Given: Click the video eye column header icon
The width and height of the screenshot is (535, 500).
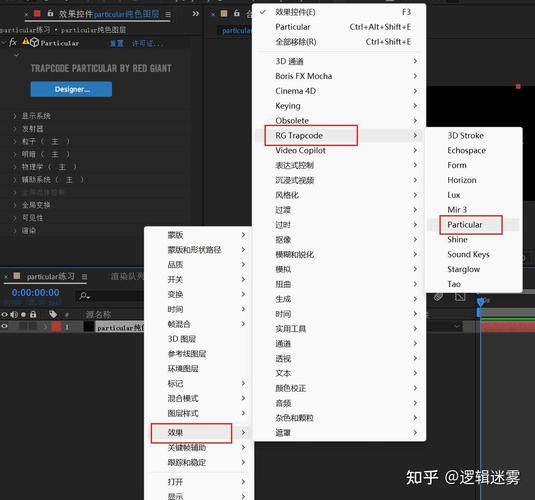Looking at the screenshot, I should (x=5, y=314).
